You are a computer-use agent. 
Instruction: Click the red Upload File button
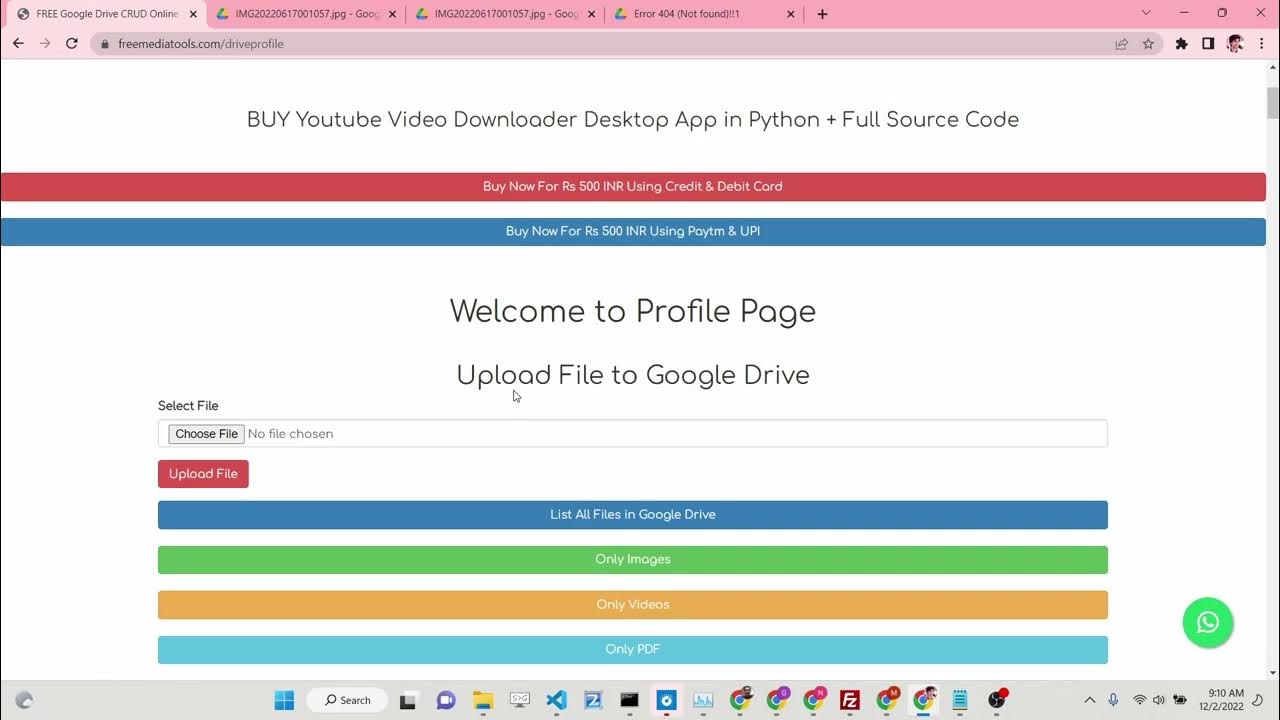203,474
